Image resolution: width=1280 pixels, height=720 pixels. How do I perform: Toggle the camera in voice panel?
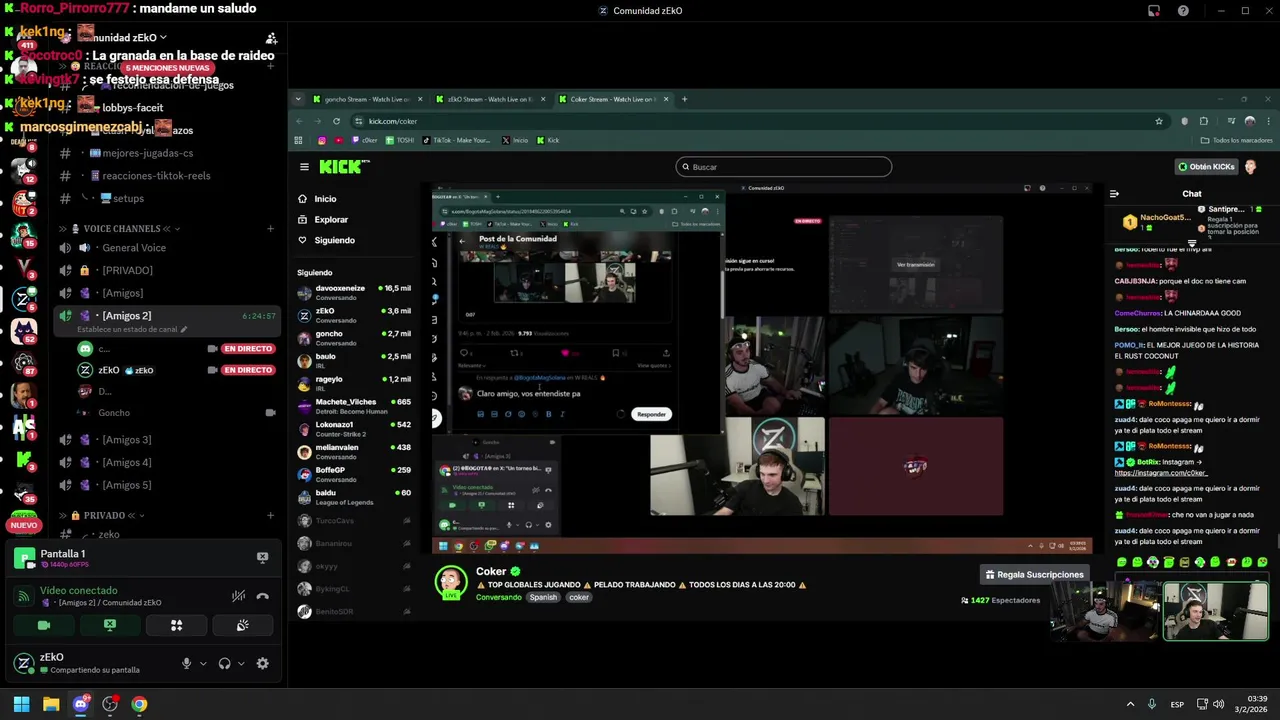click(44, 625)
